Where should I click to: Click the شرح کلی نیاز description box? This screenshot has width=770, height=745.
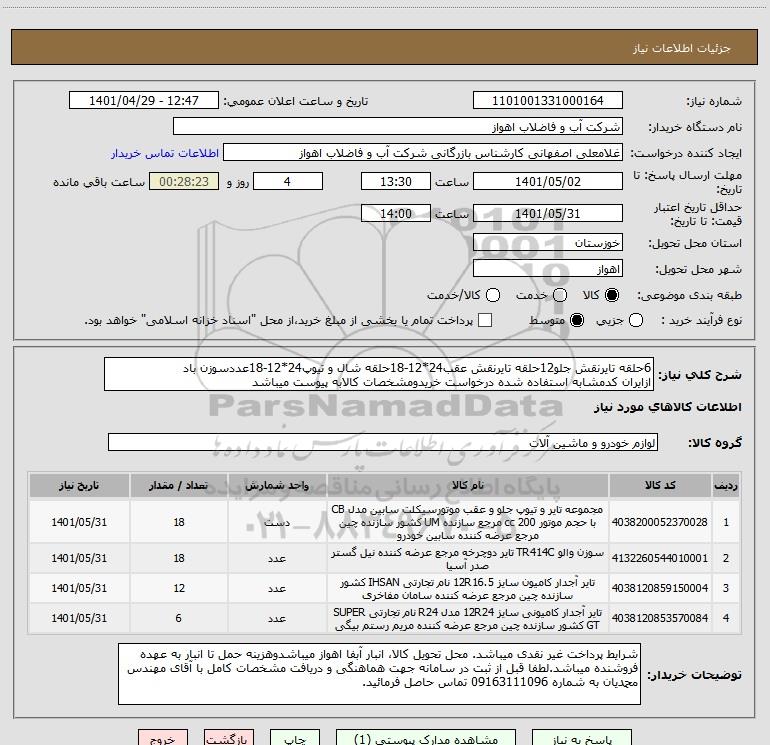(379, 374)
